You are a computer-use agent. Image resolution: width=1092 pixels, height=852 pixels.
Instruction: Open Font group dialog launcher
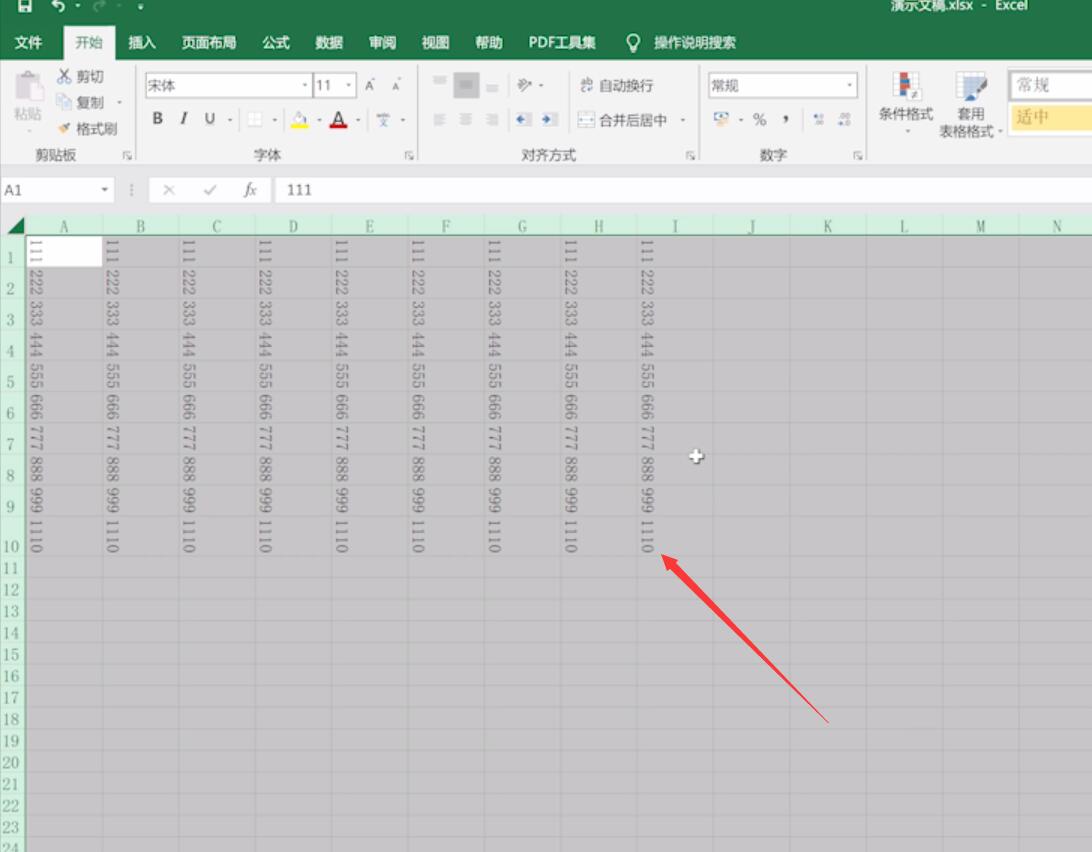coord(409,155)
